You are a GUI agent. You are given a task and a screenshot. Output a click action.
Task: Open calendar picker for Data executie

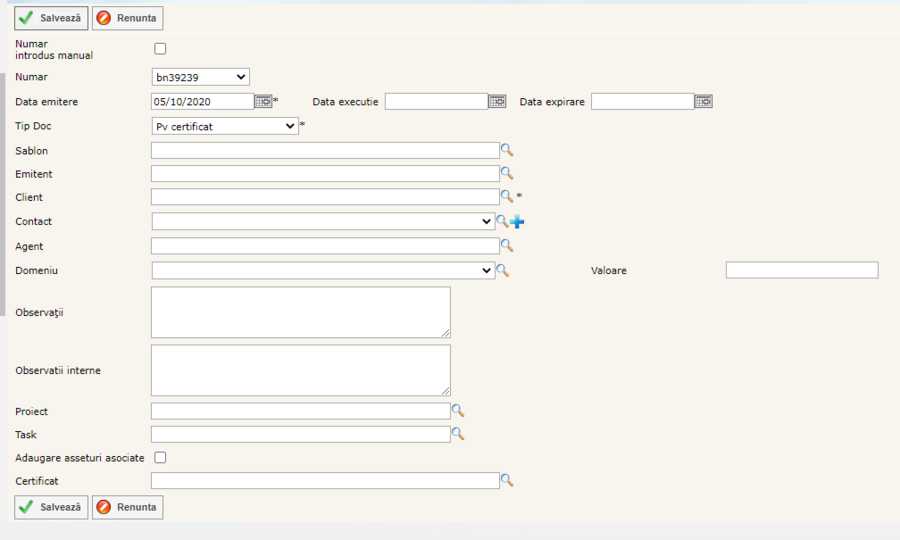(497, 101)
